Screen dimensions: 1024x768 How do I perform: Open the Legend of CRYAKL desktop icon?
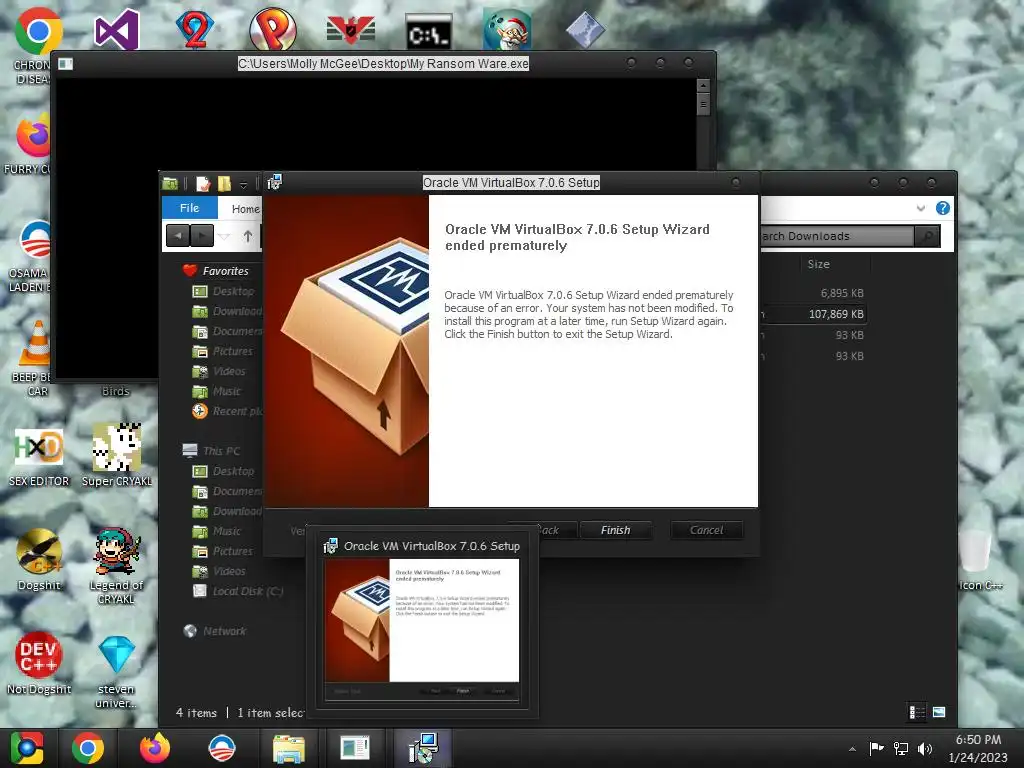tap(116, 566)
